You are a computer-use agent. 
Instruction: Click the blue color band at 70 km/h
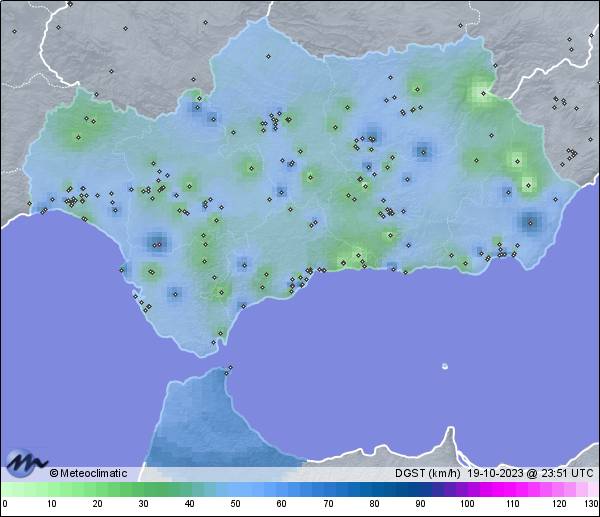tap(328, 489)
